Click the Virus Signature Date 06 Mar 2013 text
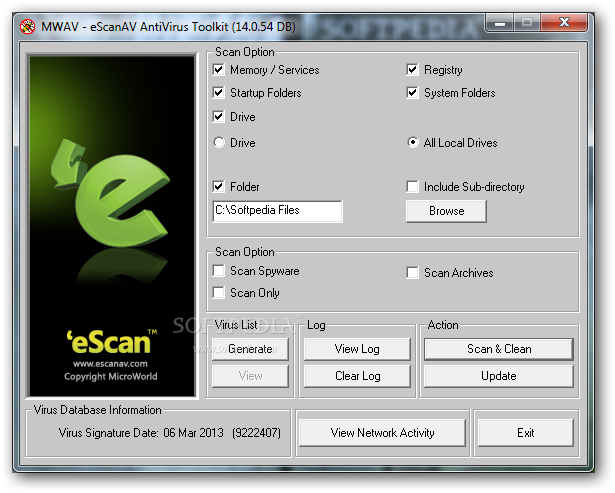 coord(169,433)
